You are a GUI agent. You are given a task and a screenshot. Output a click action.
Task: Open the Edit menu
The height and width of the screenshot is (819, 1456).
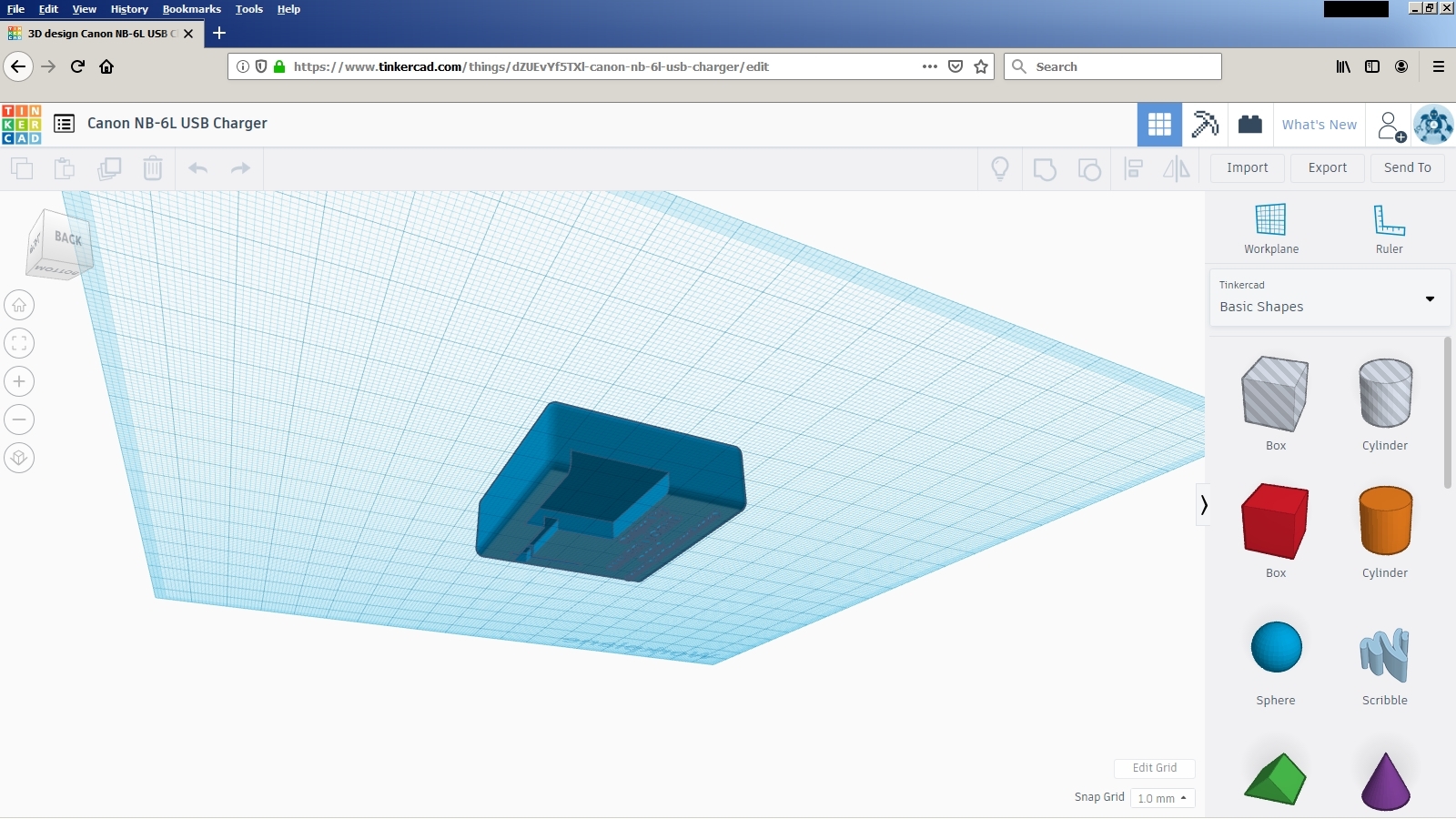point(48,9)
